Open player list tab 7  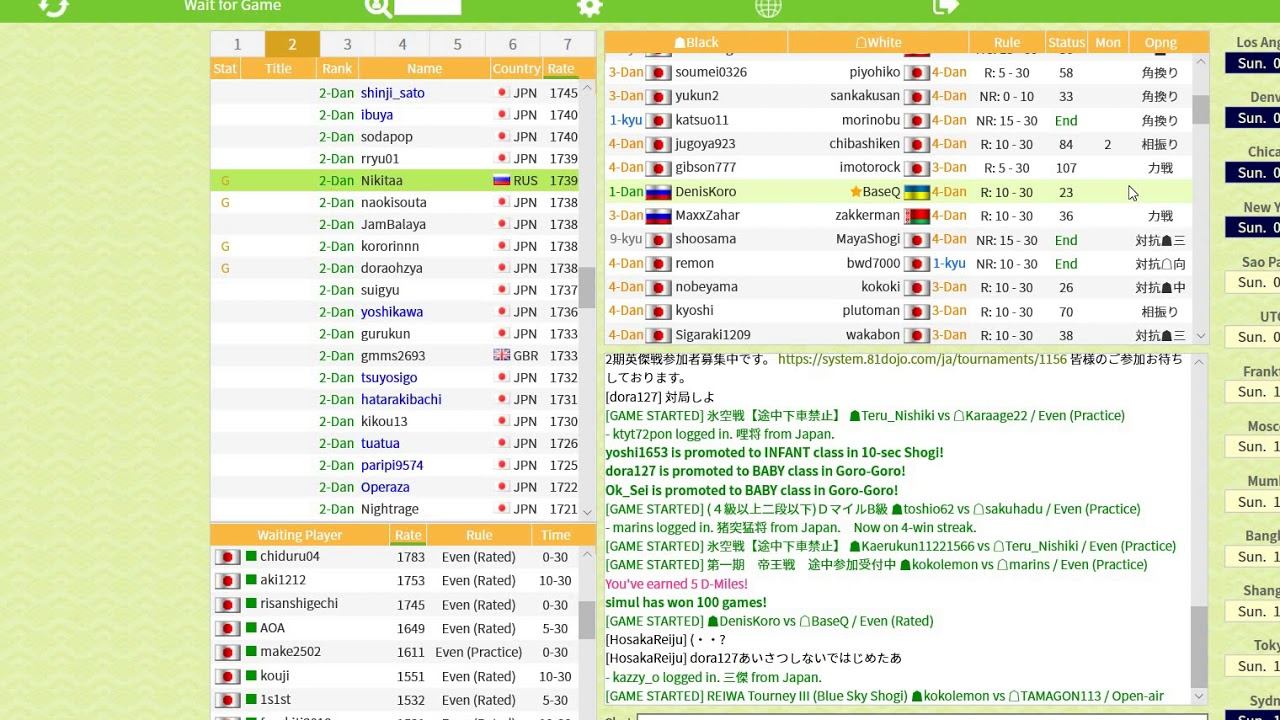click(x=567, y=44)
